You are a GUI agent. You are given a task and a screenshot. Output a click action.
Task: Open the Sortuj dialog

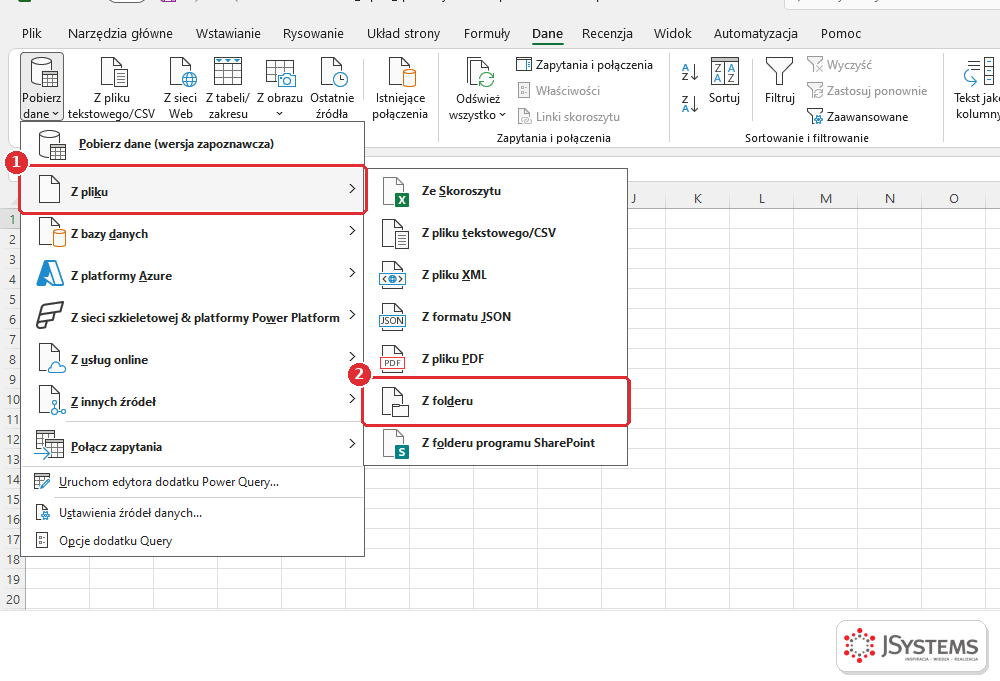(724, 80)
